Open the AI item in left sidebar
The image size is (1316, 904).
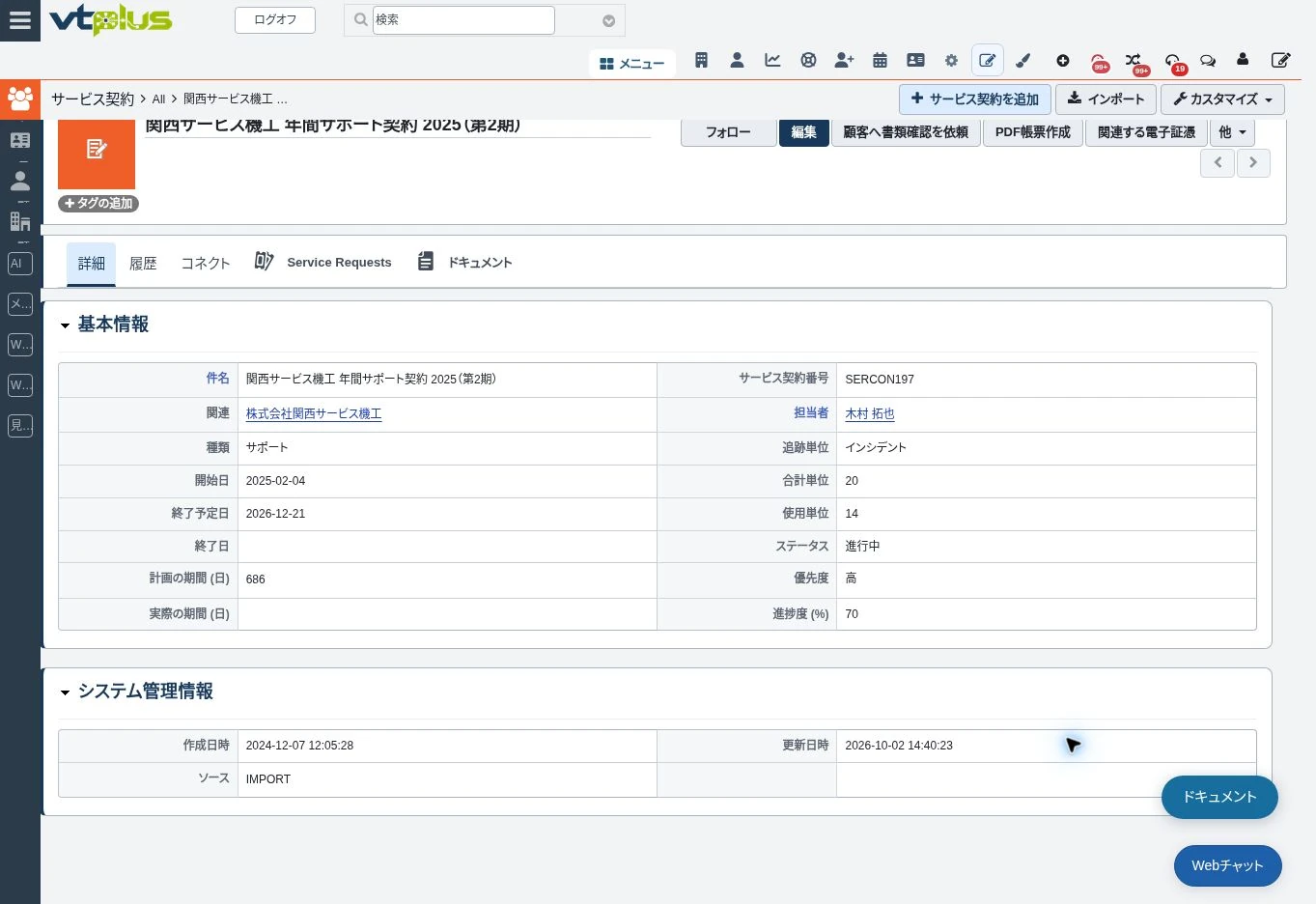[x=20, y=264]
